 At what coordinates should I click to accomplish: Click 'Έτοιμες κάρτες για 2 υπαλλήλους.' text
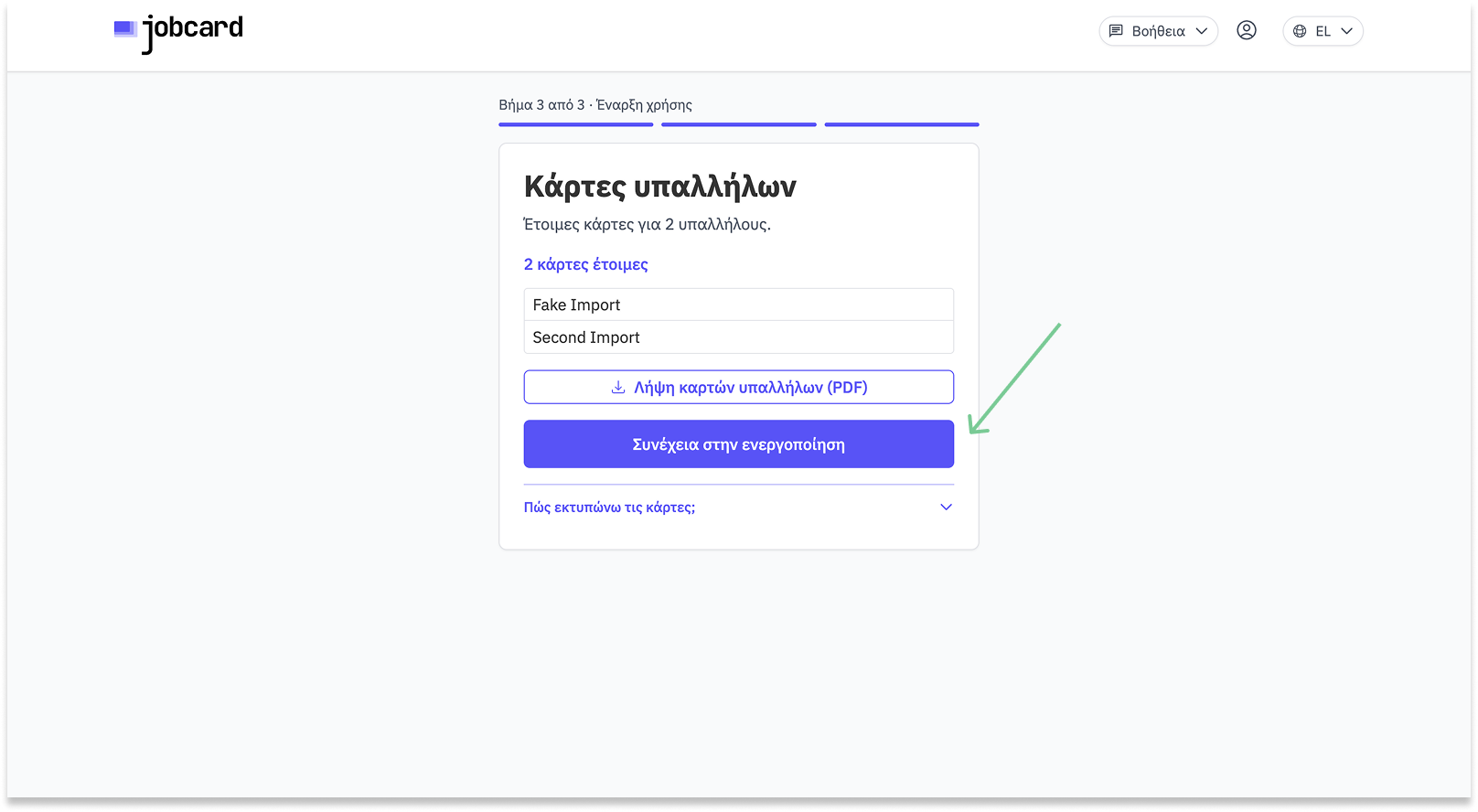648,225
